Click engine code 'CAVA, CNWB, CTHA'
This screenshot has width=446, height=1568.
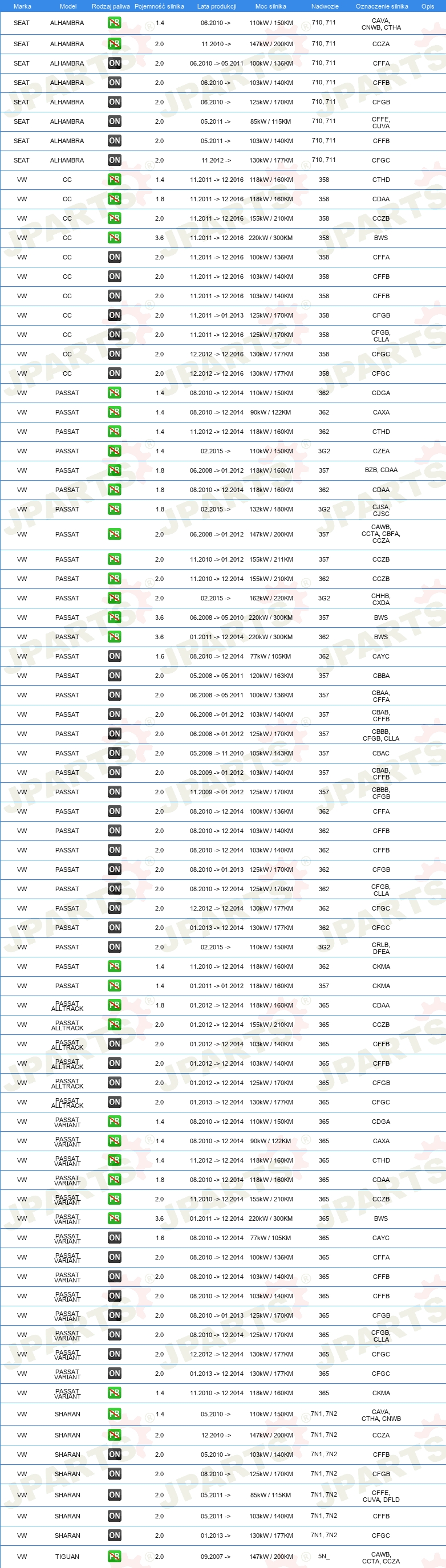[x=381, y=24]
